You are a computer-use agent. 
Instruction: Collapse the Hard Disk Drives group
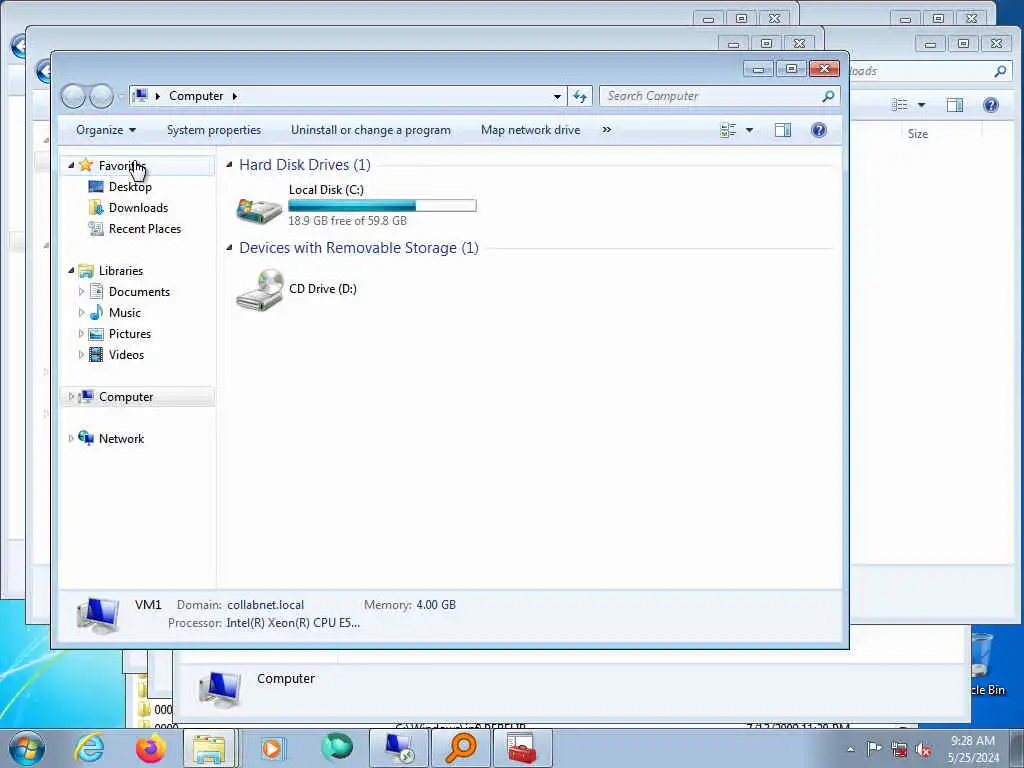tap(229, 165)
